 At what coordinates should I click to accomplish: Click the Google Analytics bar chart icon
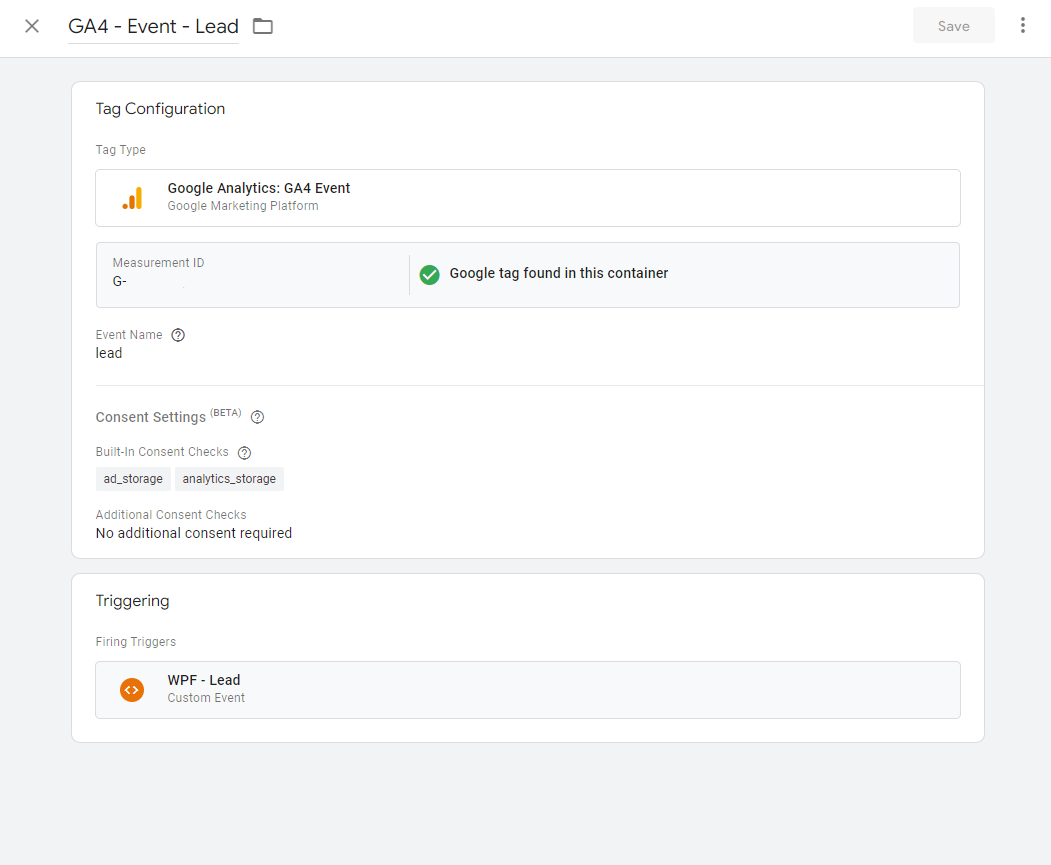(x=132, y=198)
